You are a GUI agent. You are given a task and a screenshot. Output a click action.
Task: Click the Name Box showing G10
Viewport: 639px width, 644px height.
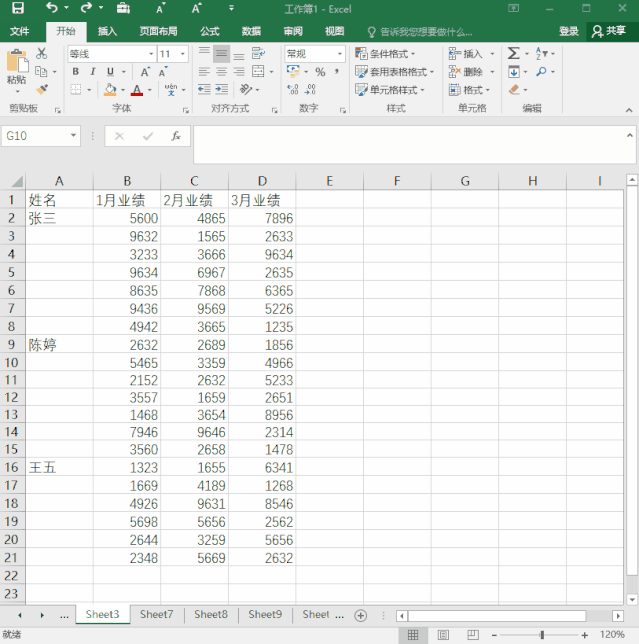click(x=41, y=136)
